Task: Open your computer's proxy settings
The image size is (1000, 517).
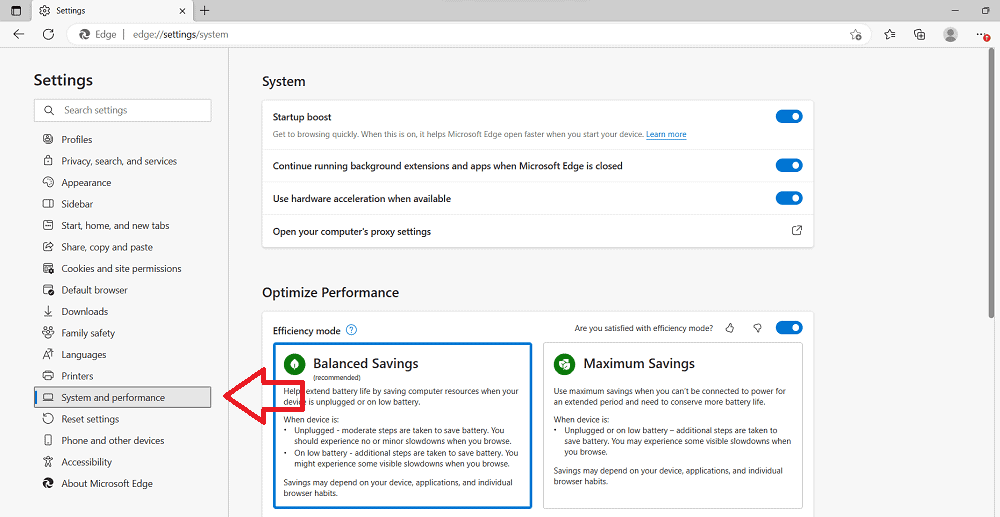Action: 538,231
